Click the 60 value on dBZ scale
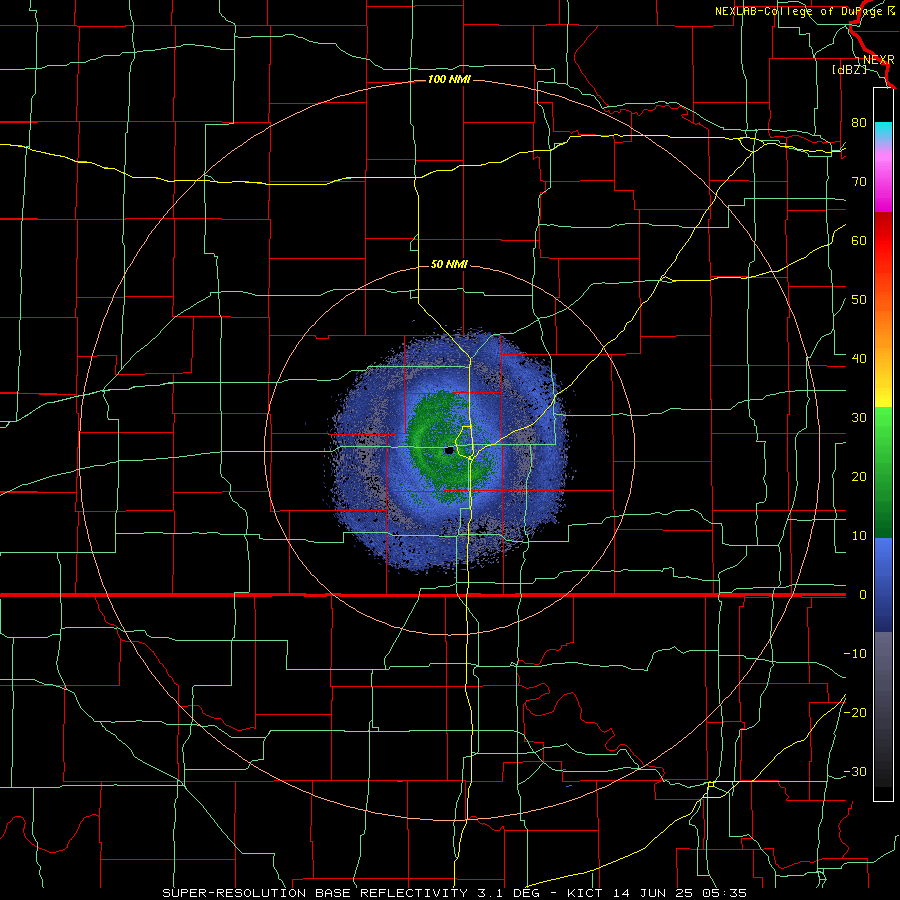The height and width of the screenshot is (900, 900). 859,240
